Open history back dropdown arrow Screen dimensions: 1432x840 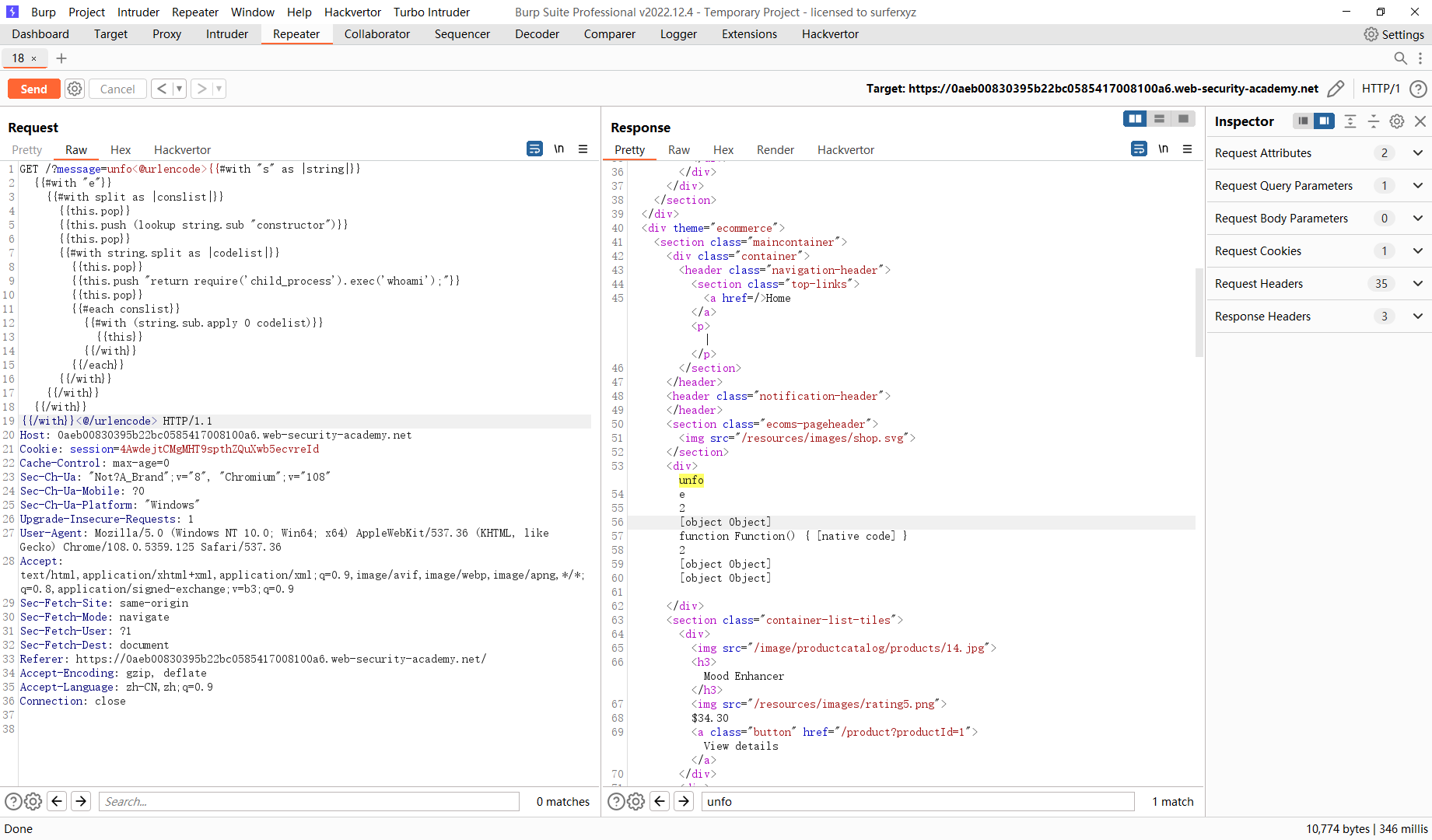pos(179,89)
